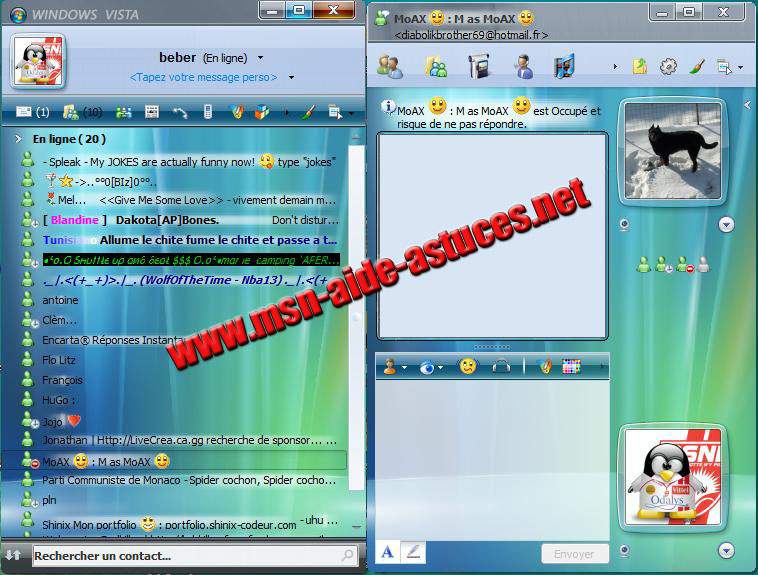Click the voice clip headphones icon

pyautogui.click(x=501, y=367)
